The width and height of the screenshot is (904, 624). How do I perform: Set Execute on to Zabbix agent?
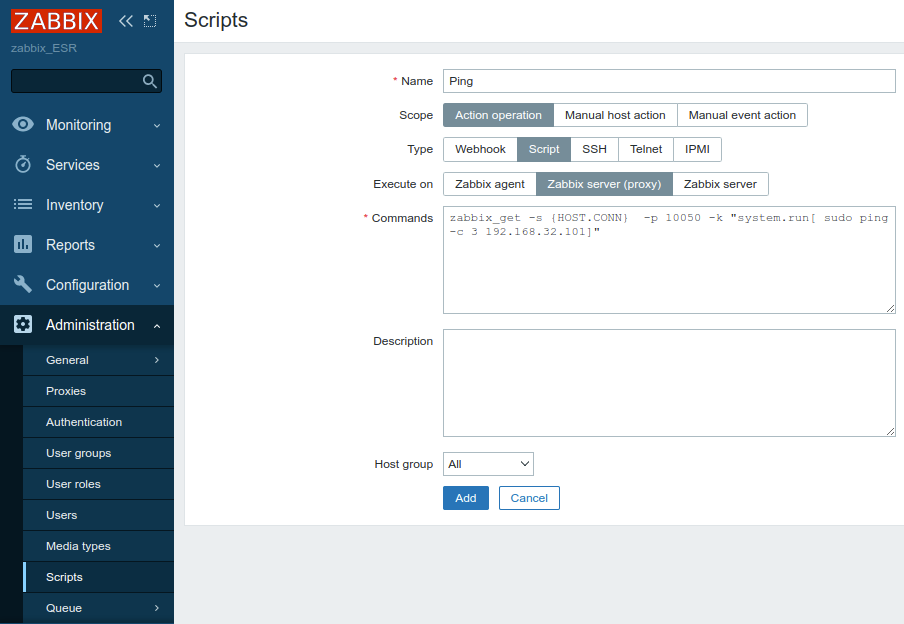489,184
